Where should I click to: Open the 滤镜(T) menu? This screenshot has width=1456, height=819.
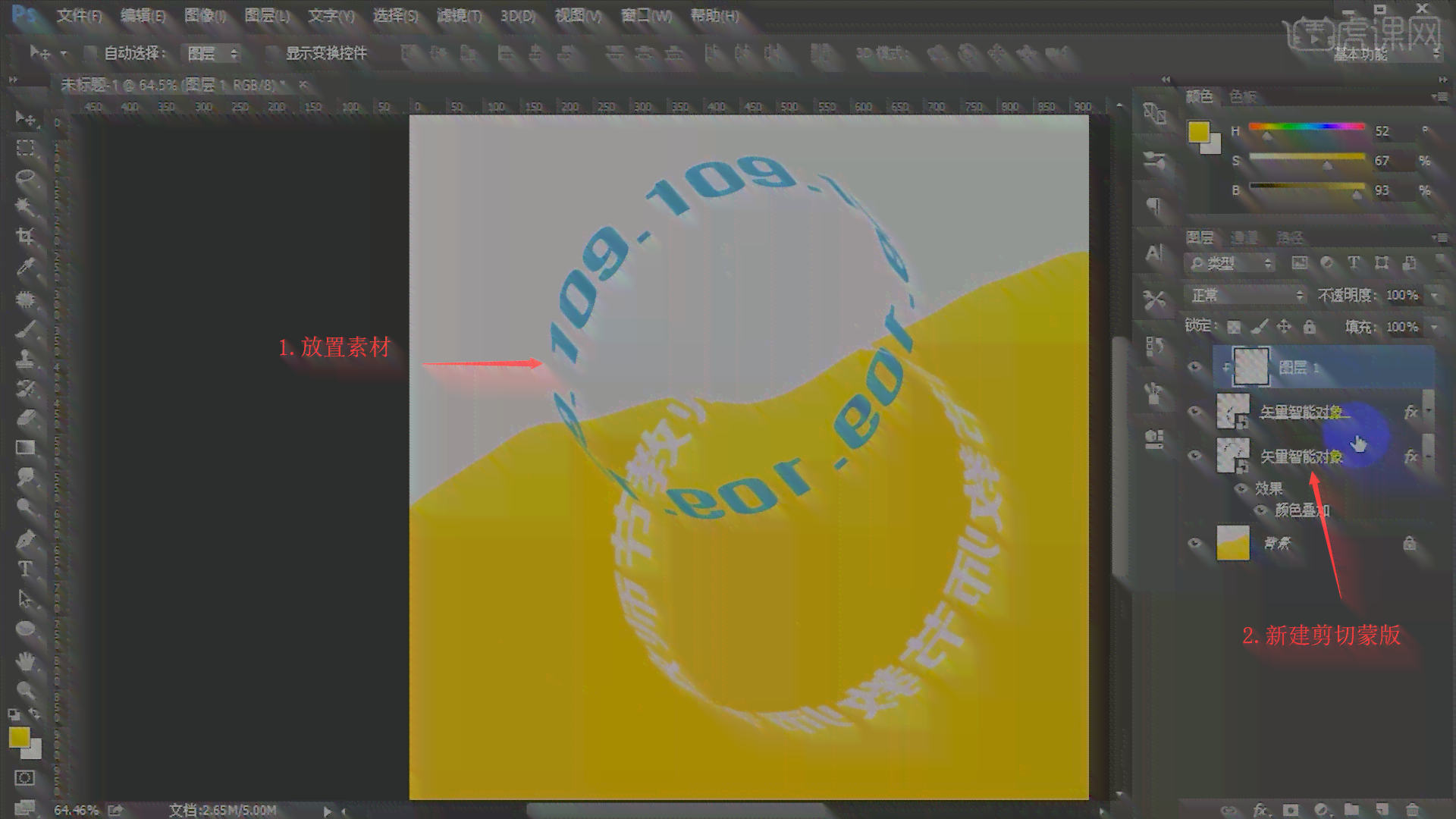[x=459, y=16]
